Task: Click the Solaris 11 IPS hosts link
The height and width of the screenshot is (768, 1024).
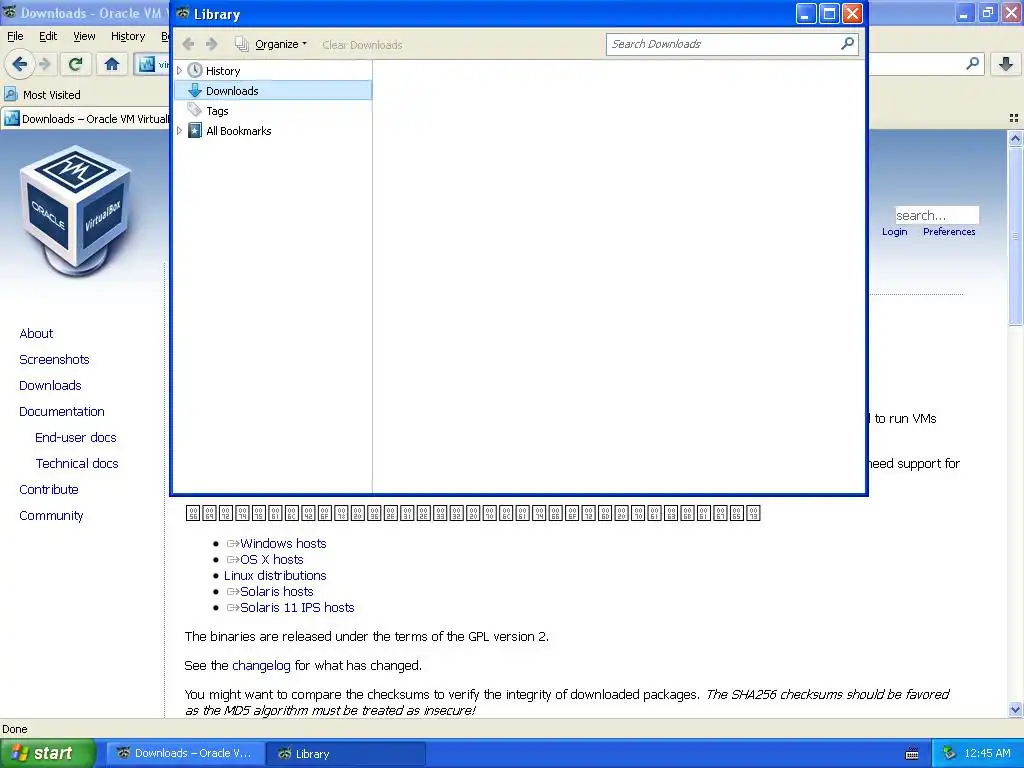Action: click(x=297, y=607)
